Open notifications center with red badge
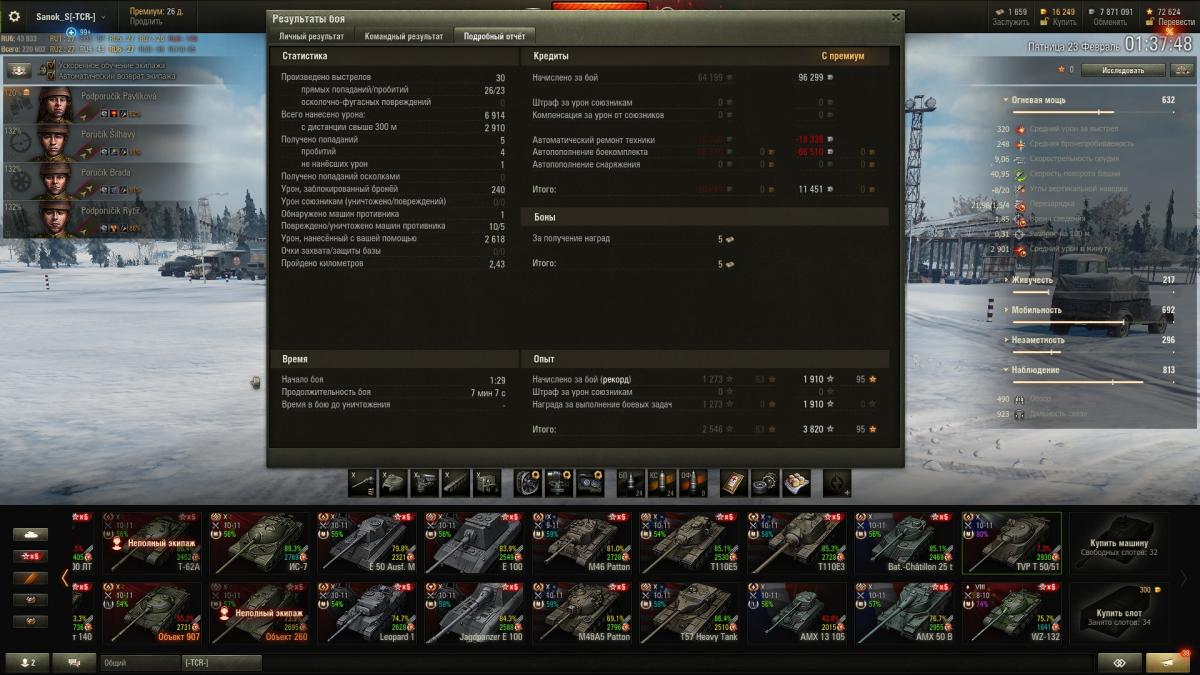The width and height of the screenshot is (1200, 675). coord(1167,662)
